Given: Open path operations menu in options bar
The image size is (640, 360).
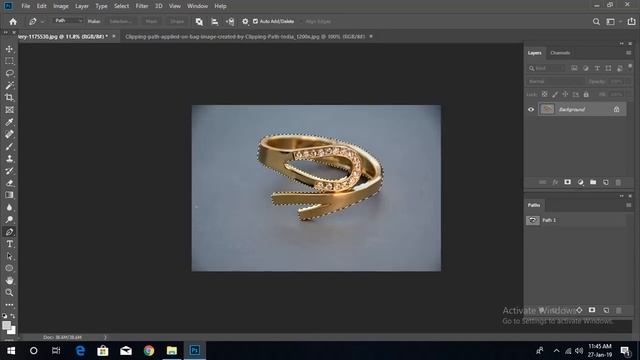Looking at the screenshot, I should [199, 22].
